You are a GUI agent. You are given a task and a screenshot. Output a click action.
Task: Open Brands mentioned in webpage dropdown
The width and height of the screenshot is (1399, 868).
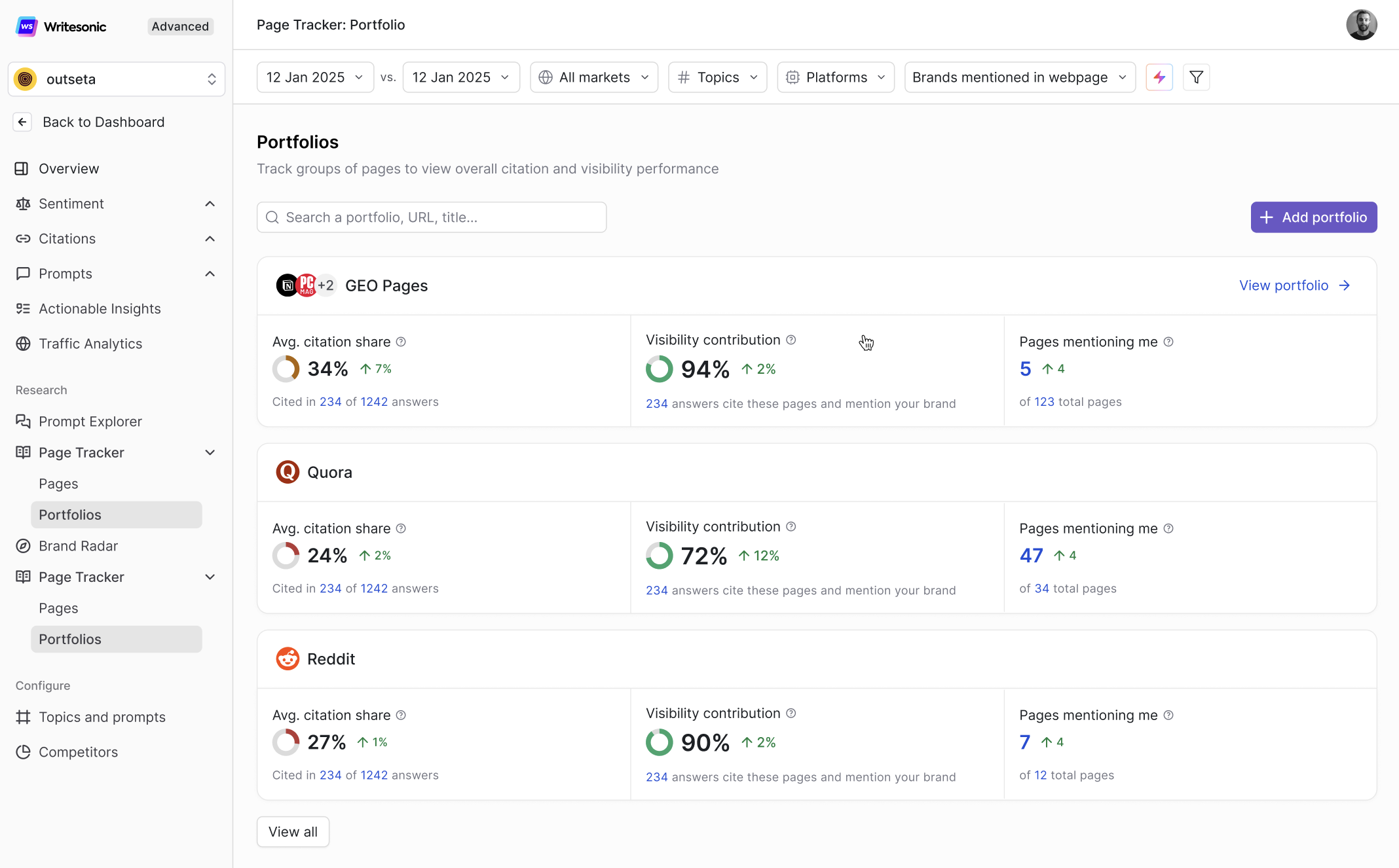click(1019, 77)
